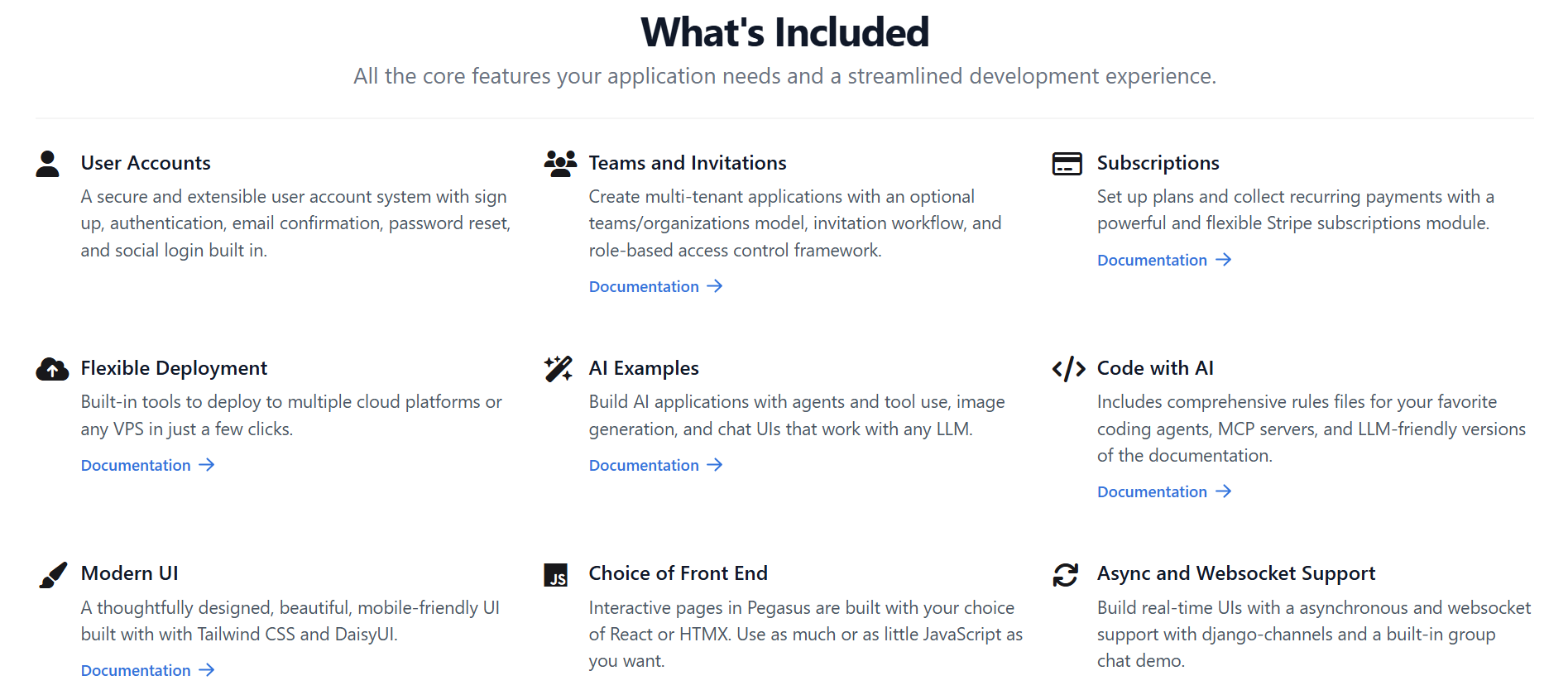Click the Teams and Invitations group icon
This screenshot has height=690, width=1568.
point(560,163)
